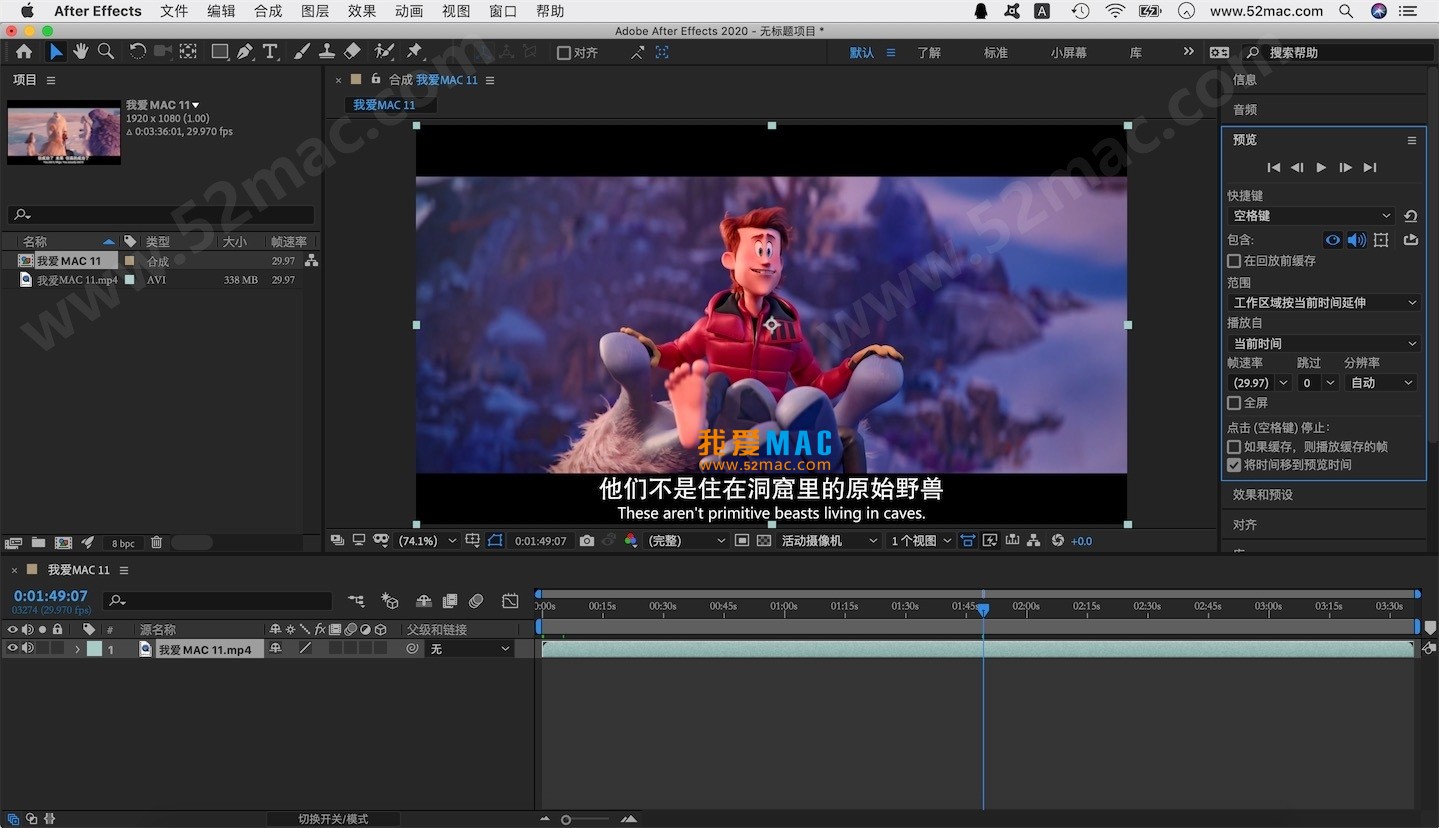Select the Rotation tool
This screenshot has height=828, width=1439.
tap(138, 52)
